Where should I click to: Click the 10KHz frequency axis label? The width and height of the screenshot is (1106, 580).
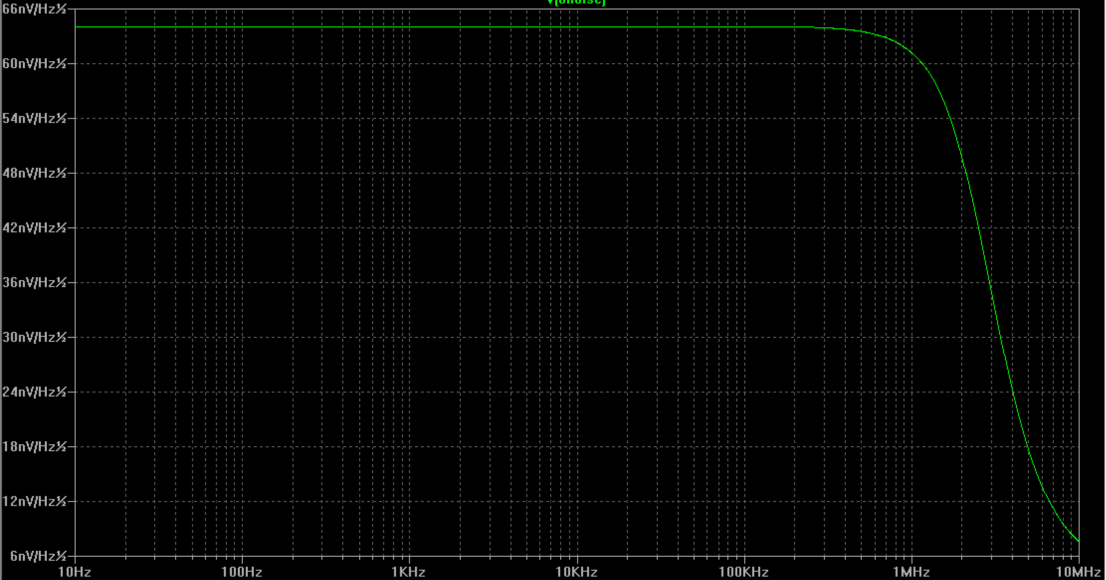pyautogui.click(x=576, y=572)
